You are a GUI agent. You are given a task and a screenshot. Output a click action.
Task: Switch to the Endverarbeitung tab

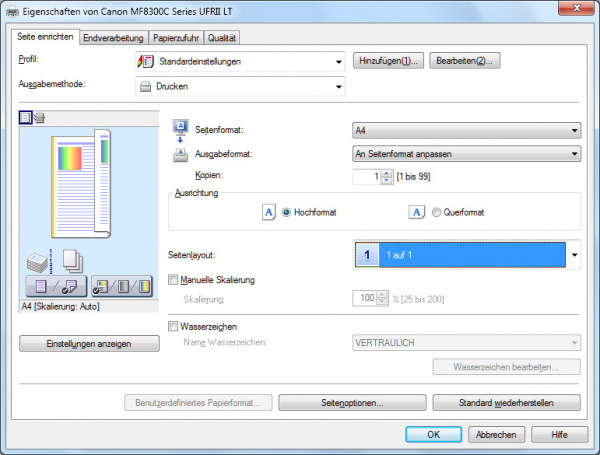[113, 38]
